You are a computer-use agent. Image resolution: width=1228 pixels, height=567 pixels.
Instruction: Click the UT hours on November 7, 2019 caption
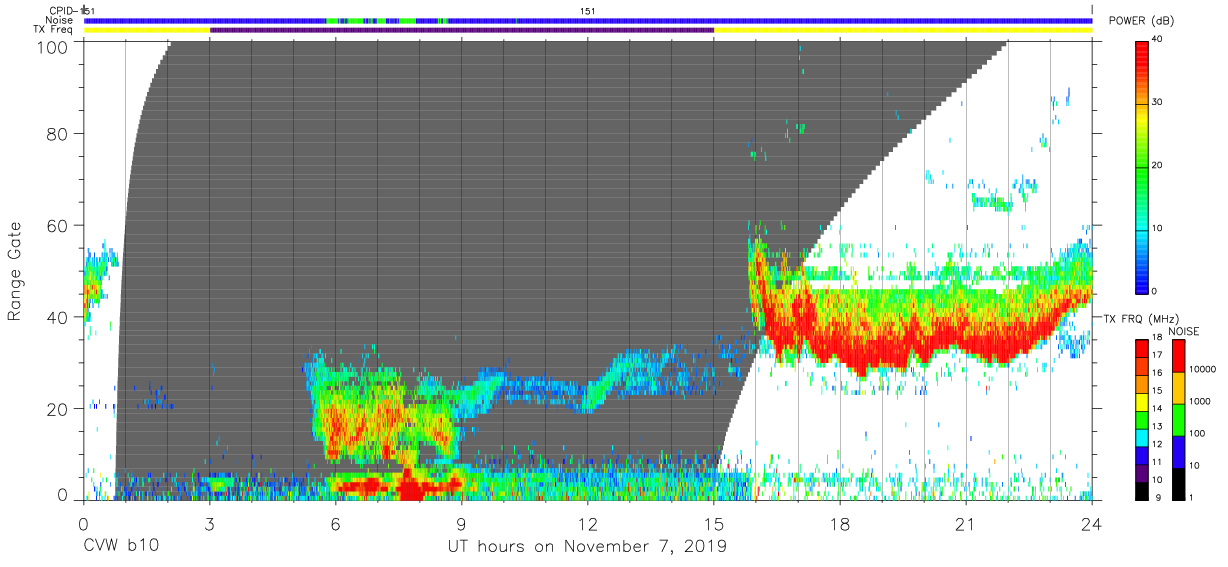(x=588, y=547)
